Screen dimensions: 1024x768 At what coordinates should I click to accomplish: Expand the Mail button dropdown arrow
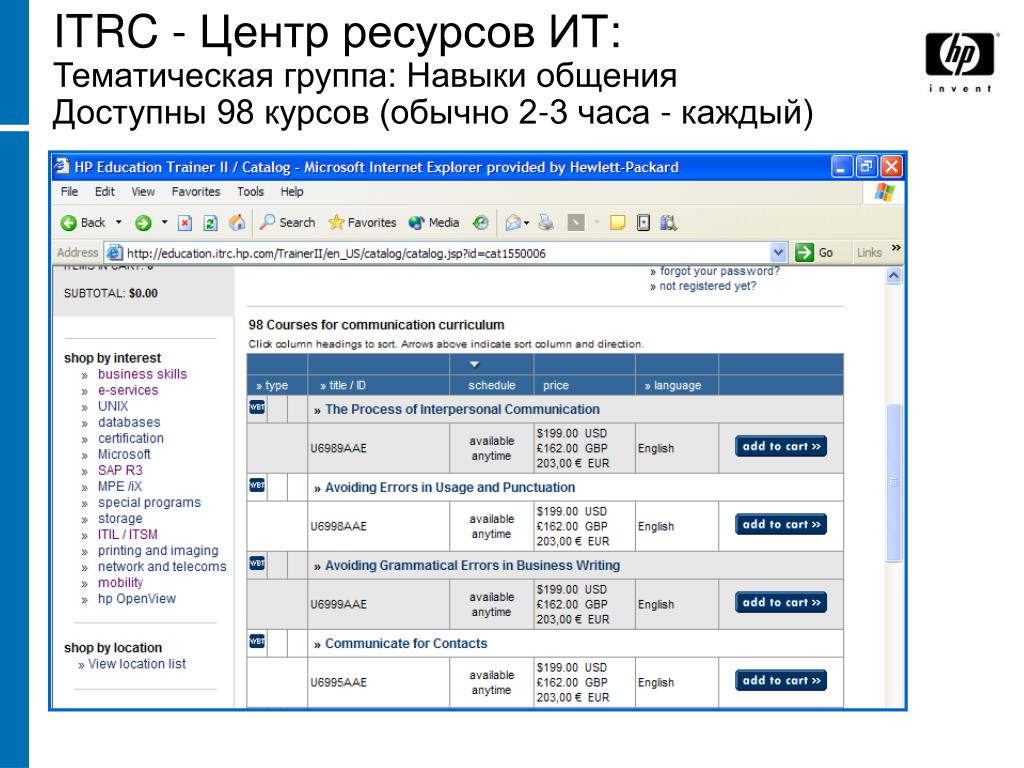526,223
